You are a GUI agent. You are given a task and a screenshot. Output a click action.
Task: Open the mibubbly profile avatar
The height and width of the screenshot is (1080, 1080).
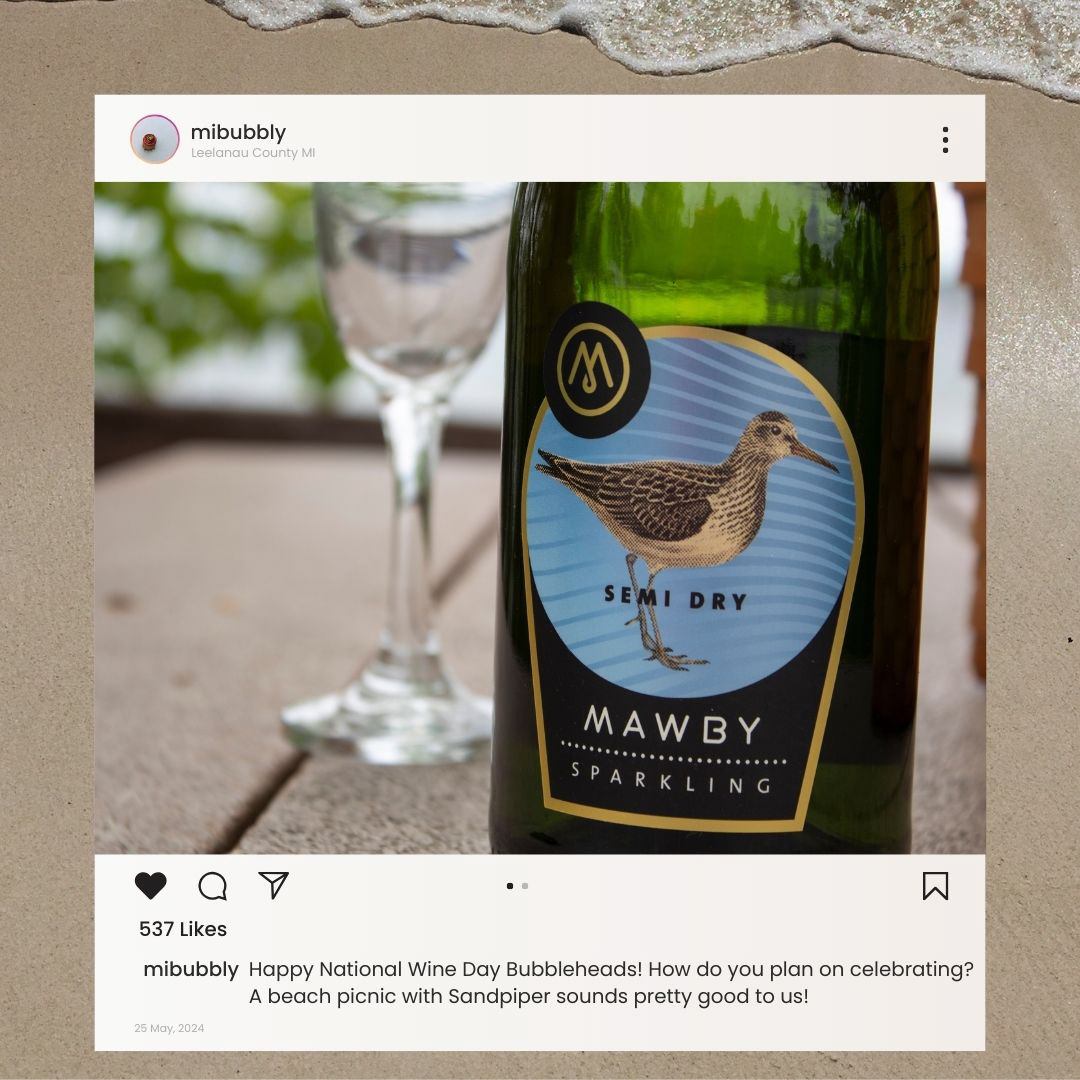tap(154, 139)
